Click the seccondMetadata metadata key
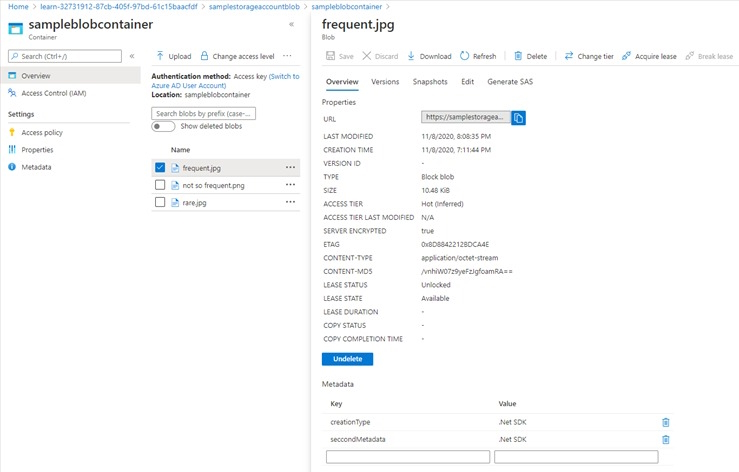The width and height of the screenshot is (739, 472). pyautogui.click(x=358, y=439)
